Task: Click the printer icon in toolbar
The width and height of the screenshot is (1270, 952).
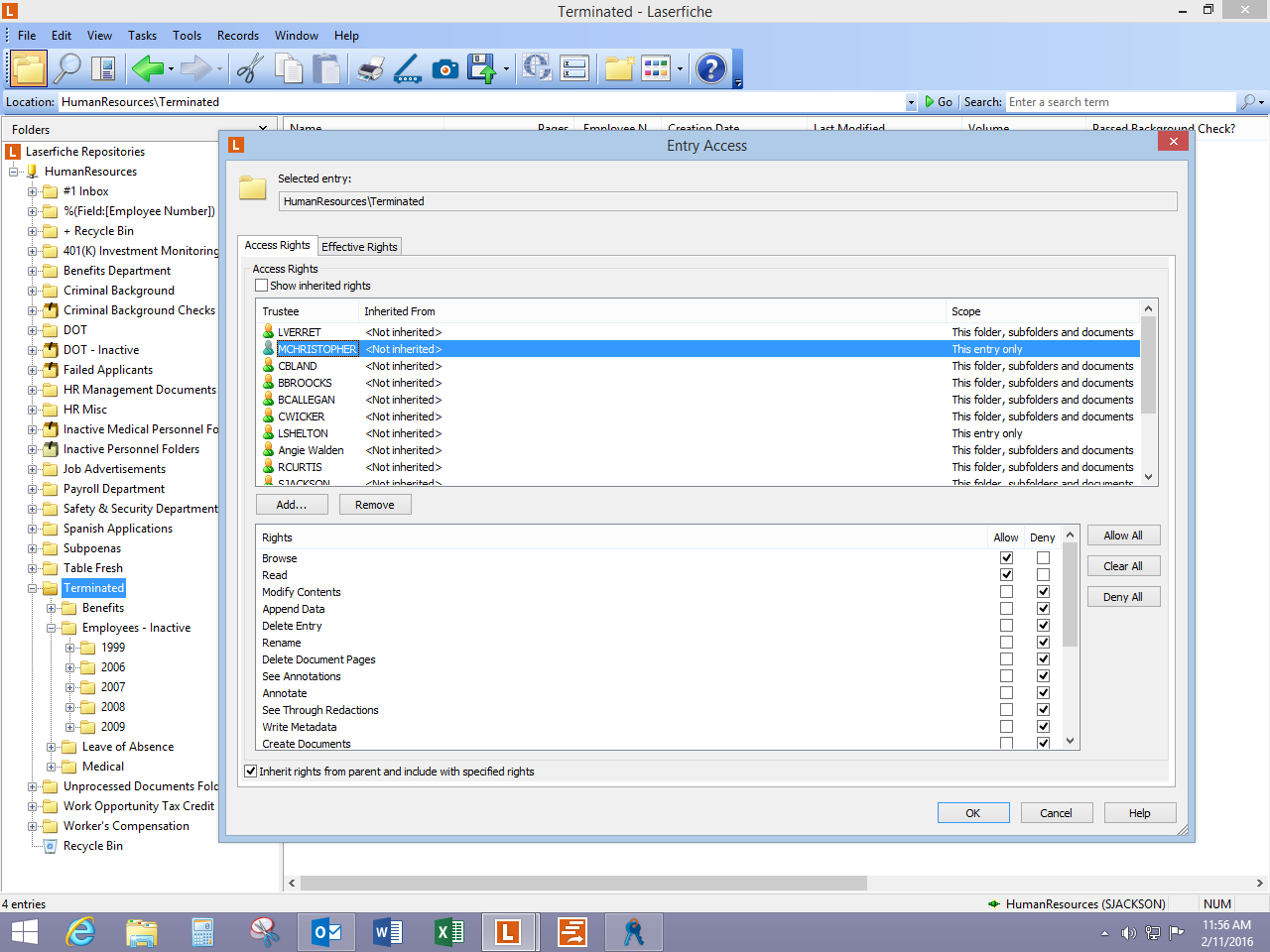Action: coord(371,68)
